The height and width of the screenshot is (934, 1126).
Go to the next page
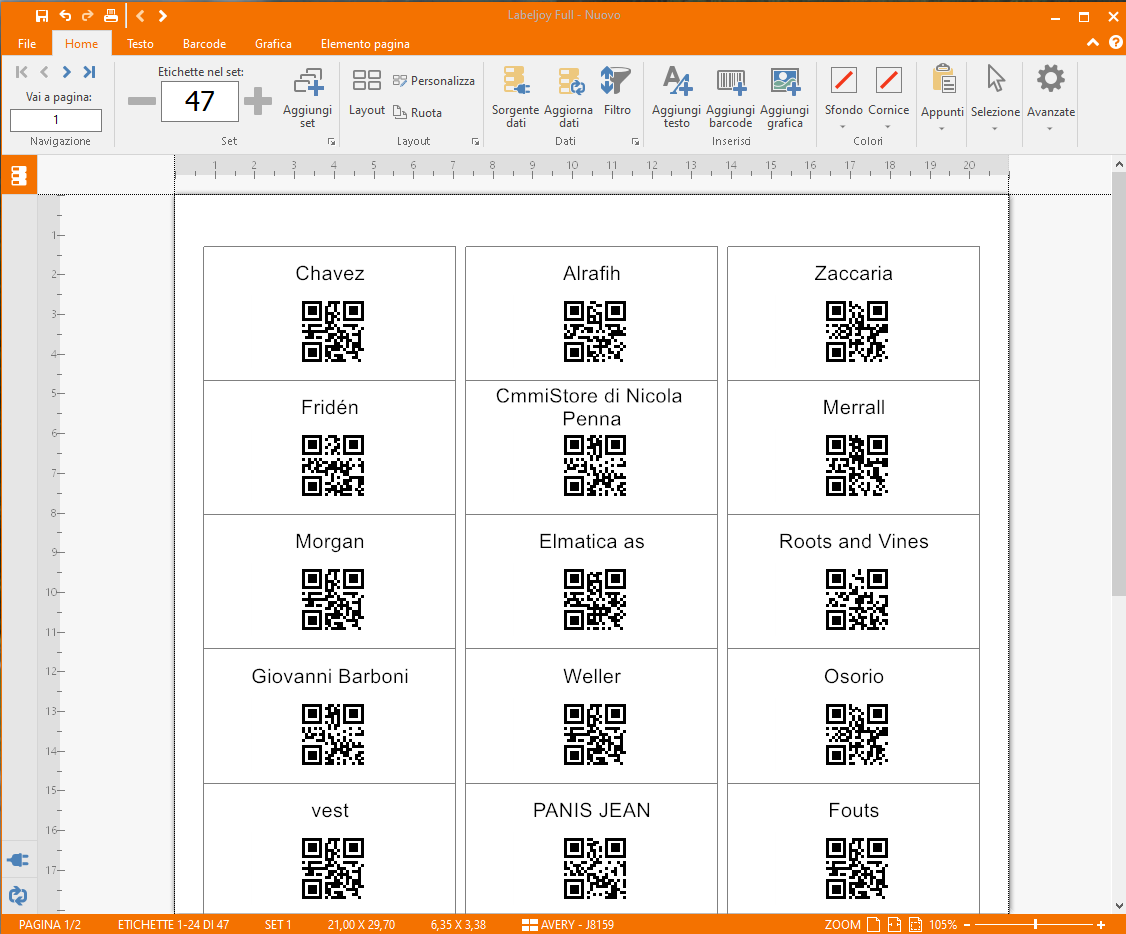[67, 72]
